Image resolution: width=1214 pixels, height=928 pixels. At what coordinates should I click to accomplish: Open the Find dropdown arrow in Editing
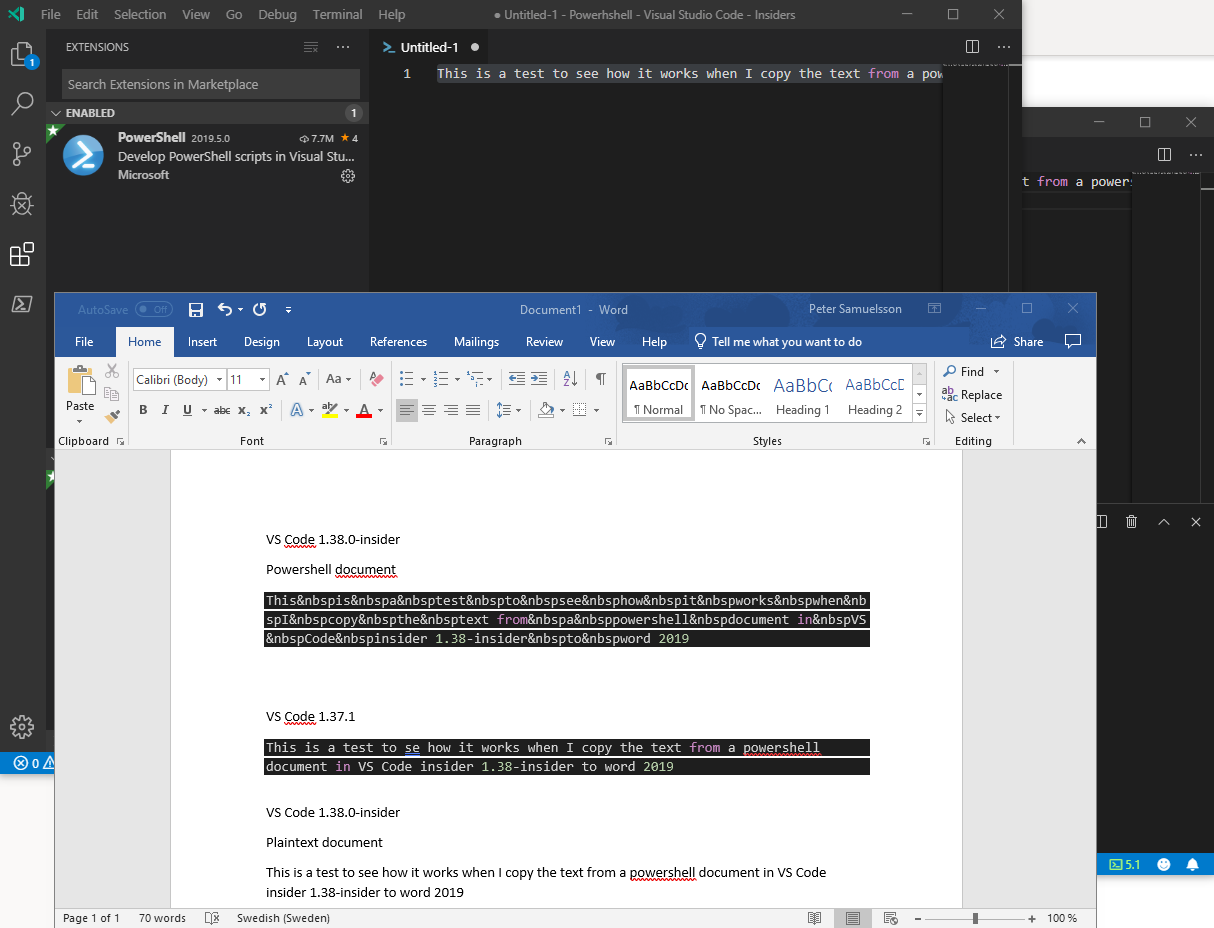[x=996, y=372]
